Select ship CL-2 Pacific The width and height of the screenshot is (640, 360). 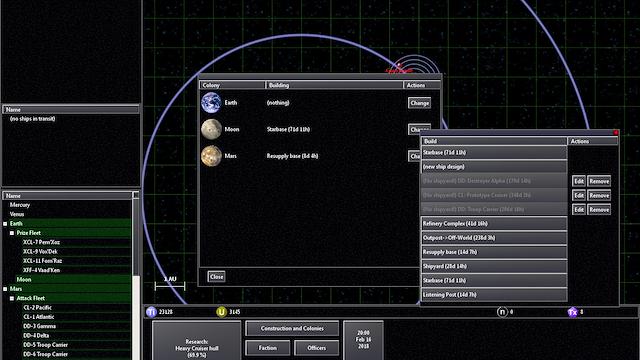(38, 308)
